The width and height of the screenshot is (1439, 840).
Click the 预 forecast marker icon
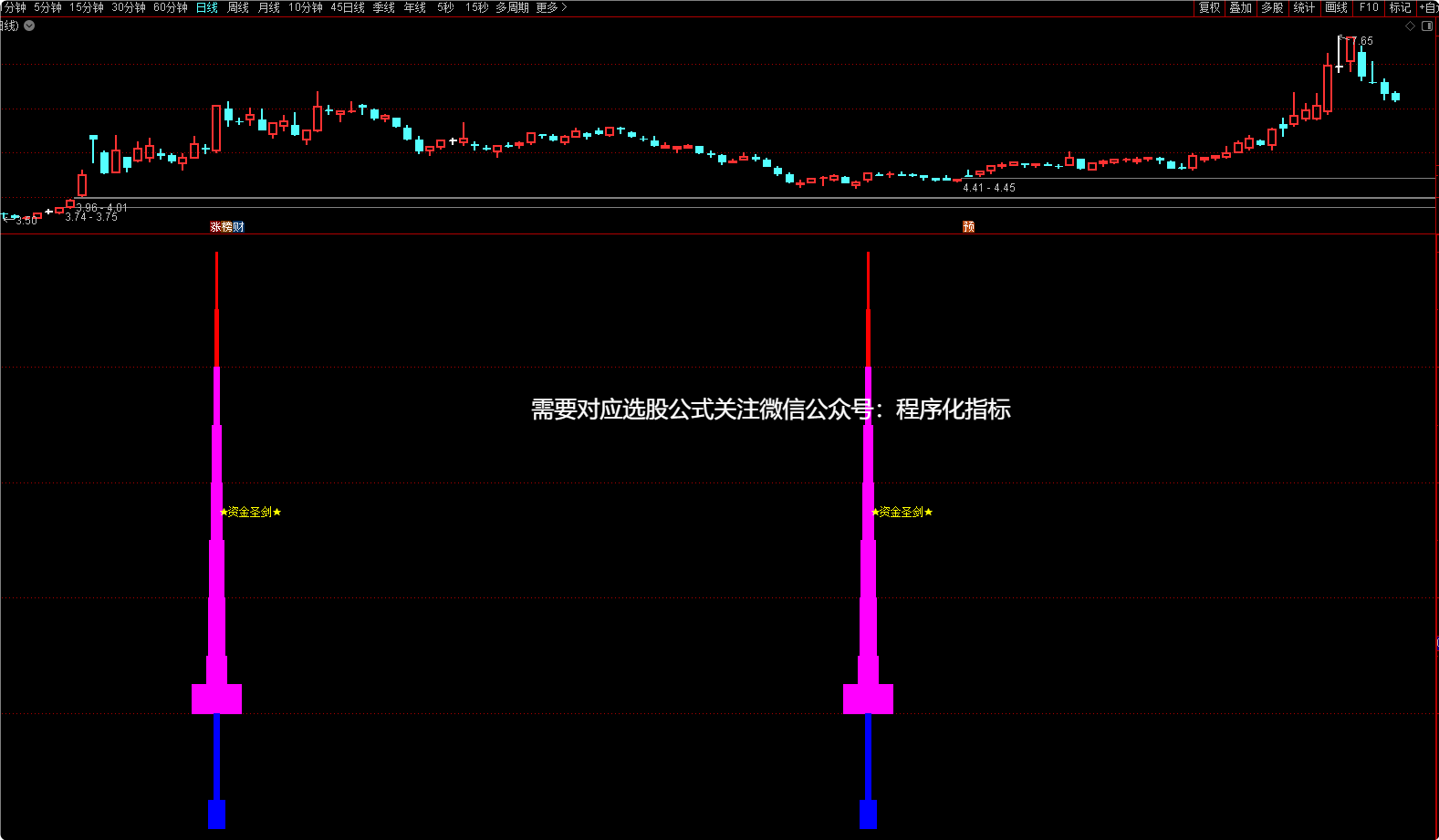pos(968,227)
